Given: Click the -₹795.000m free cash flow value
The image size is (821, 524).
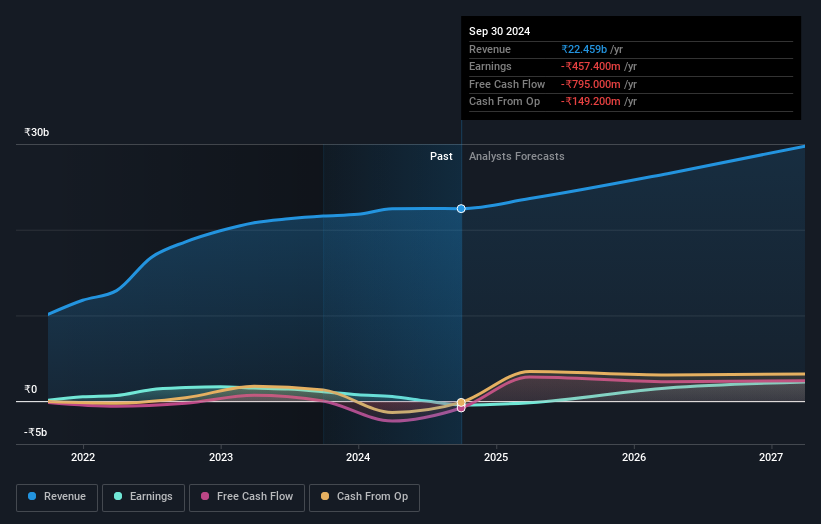Looking at the screenshot, I should pos(591,84).
